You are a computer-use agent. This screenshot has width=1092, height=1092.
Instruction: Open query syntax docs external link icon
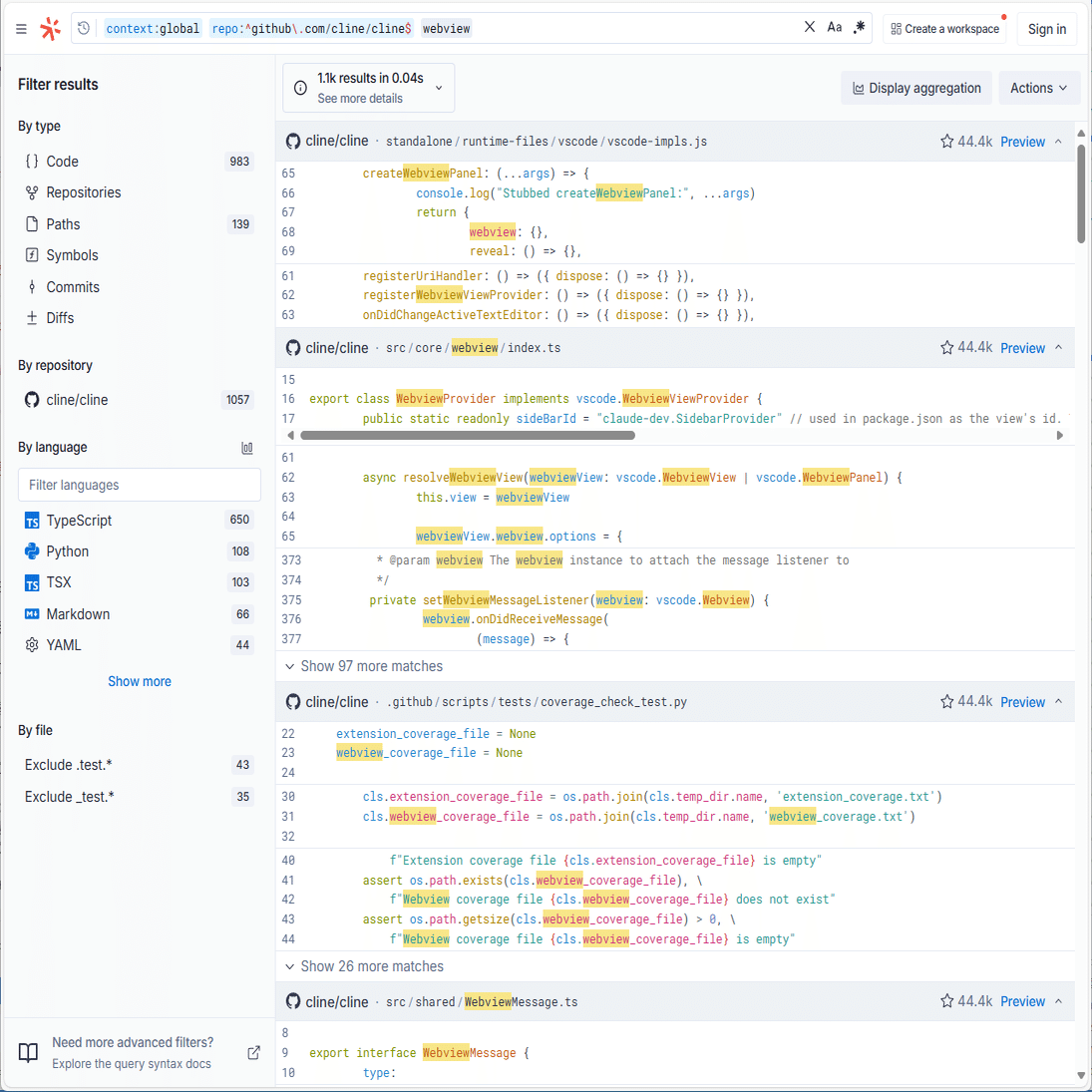(x=254, y=1053)
